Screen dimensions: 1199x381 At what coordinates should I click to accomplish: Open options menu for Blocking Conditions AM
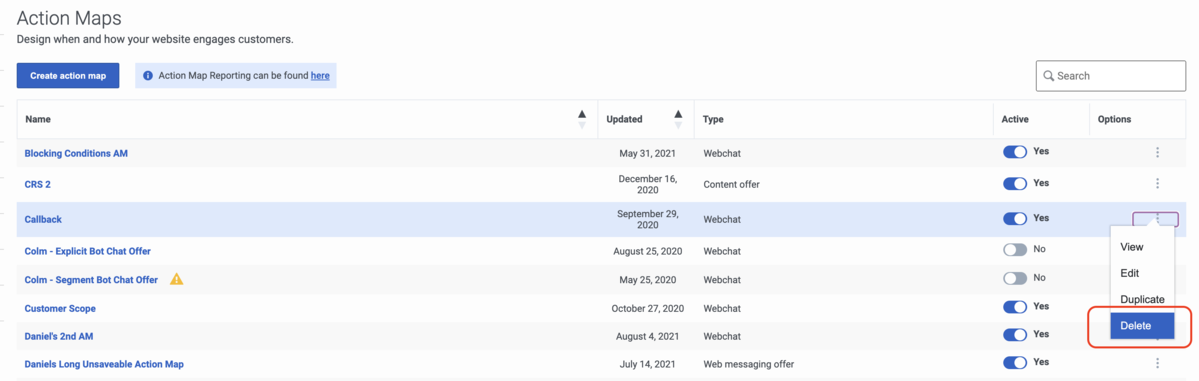pyautogui.click(x=1157, y=152)
